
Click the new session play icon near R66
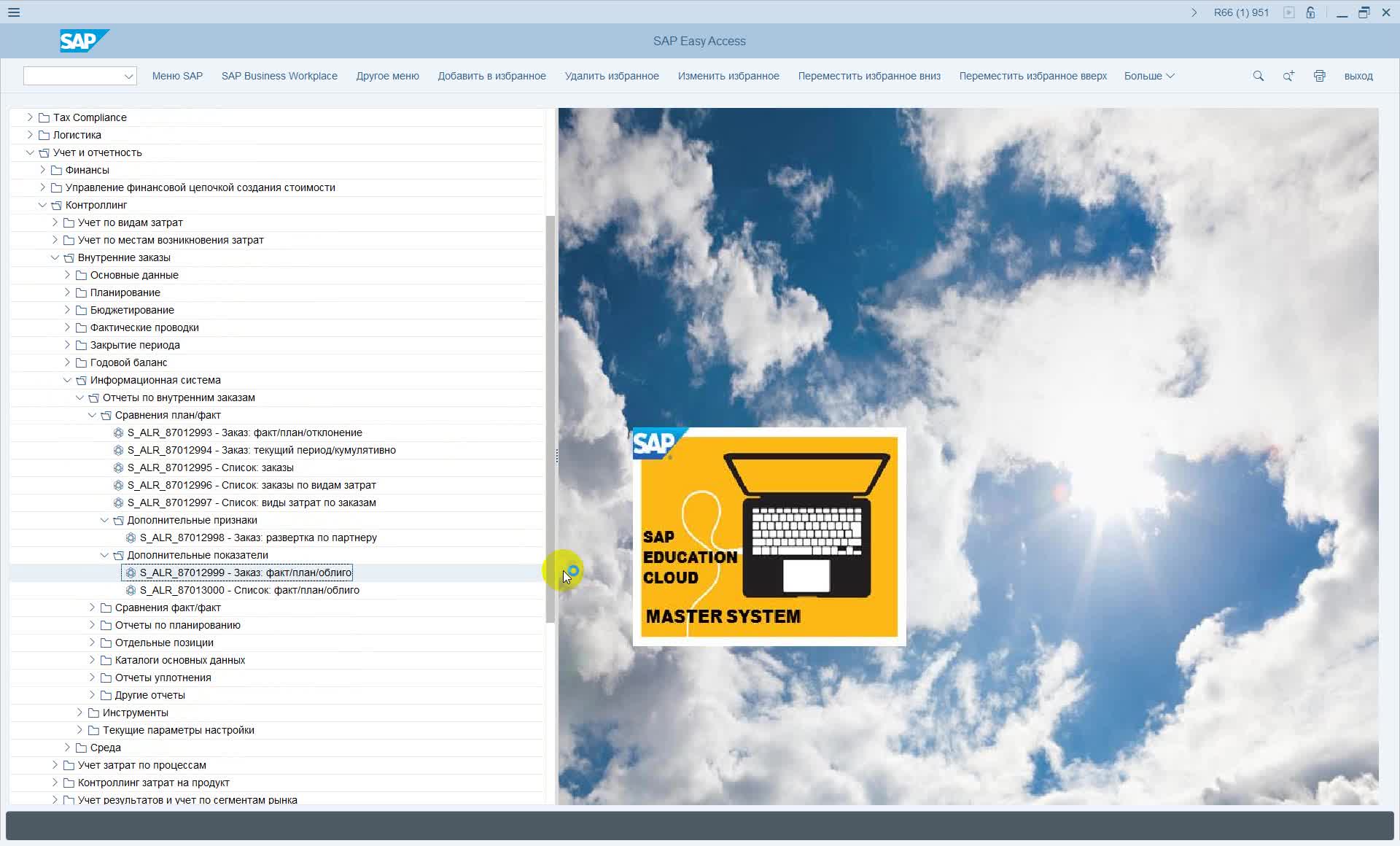[x=1289, y=12]
